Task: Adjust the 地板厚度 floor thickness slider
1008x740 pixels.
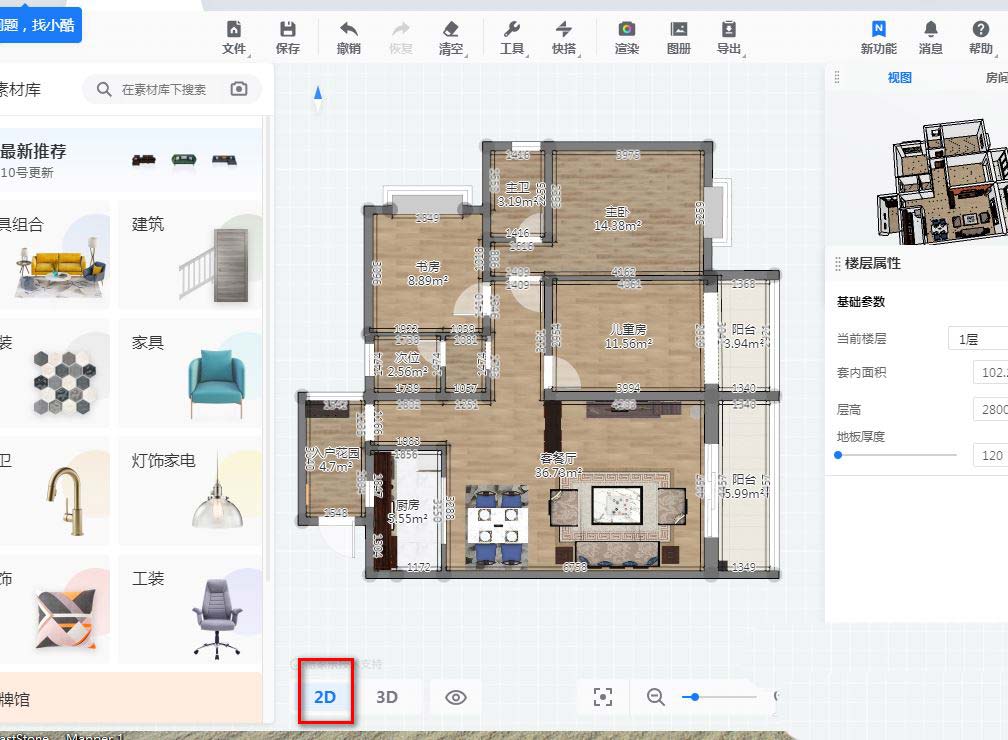Action: point(897,455)
